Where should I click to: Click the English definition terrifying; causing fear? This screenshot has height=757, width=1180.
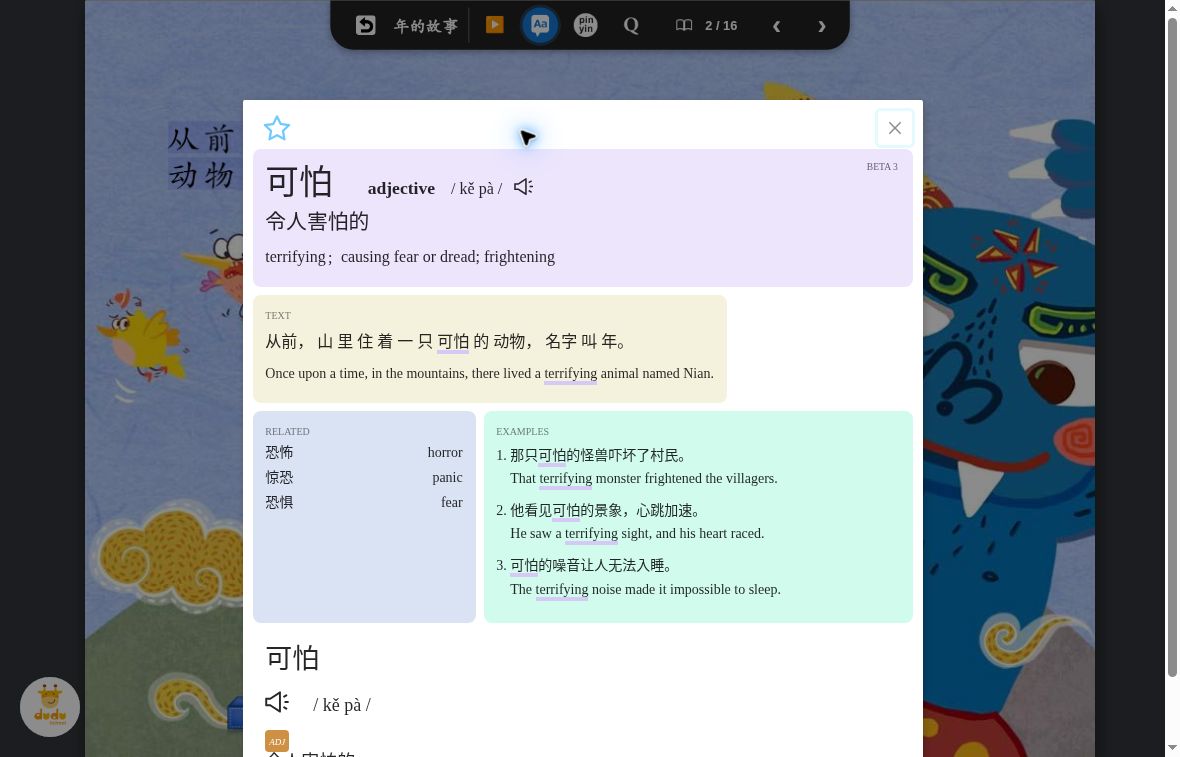tap(410, 257)
